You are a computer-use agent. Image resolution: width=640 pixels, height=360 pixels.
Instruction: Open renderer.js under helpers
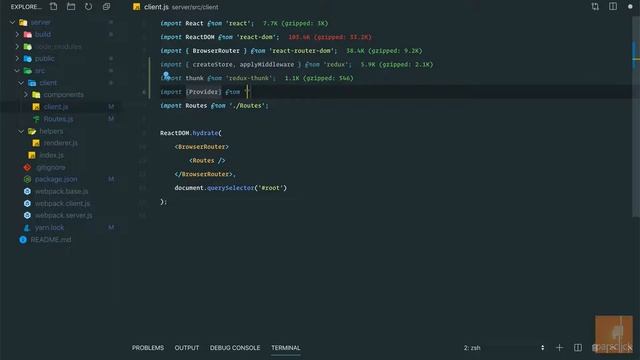pos(60,143)
